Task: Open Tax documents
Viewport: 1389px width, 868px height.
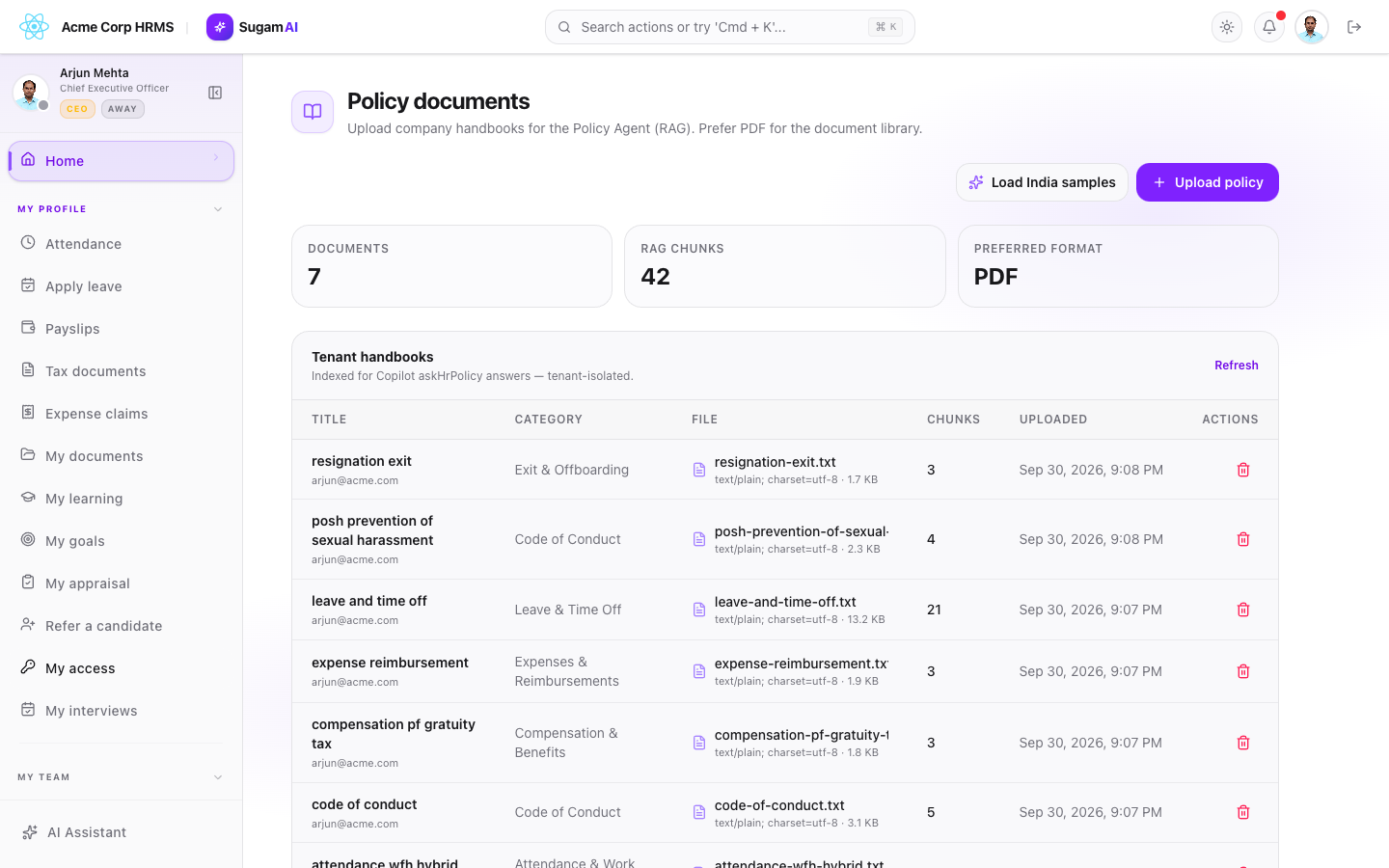Action: pyautogui.click(x=122, y=371)
